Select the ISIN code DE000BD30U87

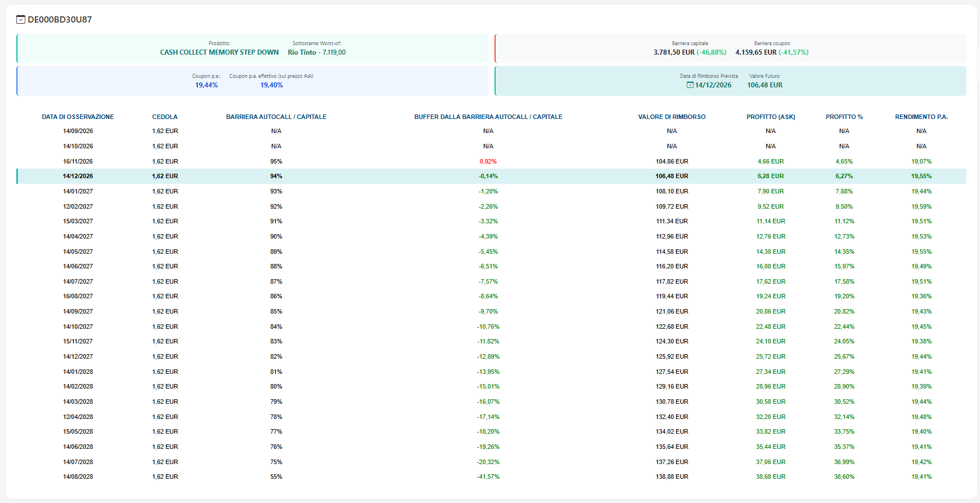point(60,19)
